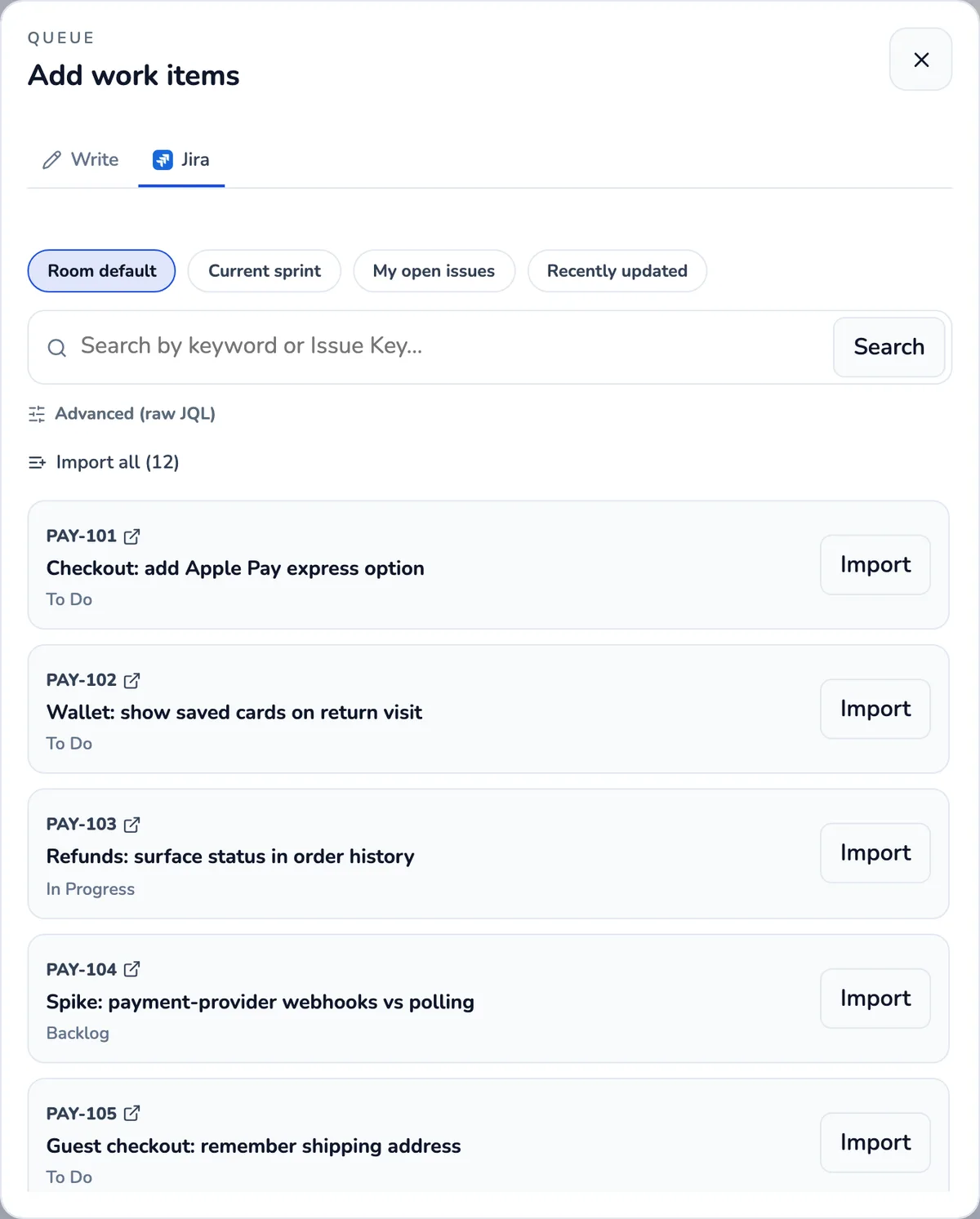Open PAY-101 external link icon

click(131, 536)
